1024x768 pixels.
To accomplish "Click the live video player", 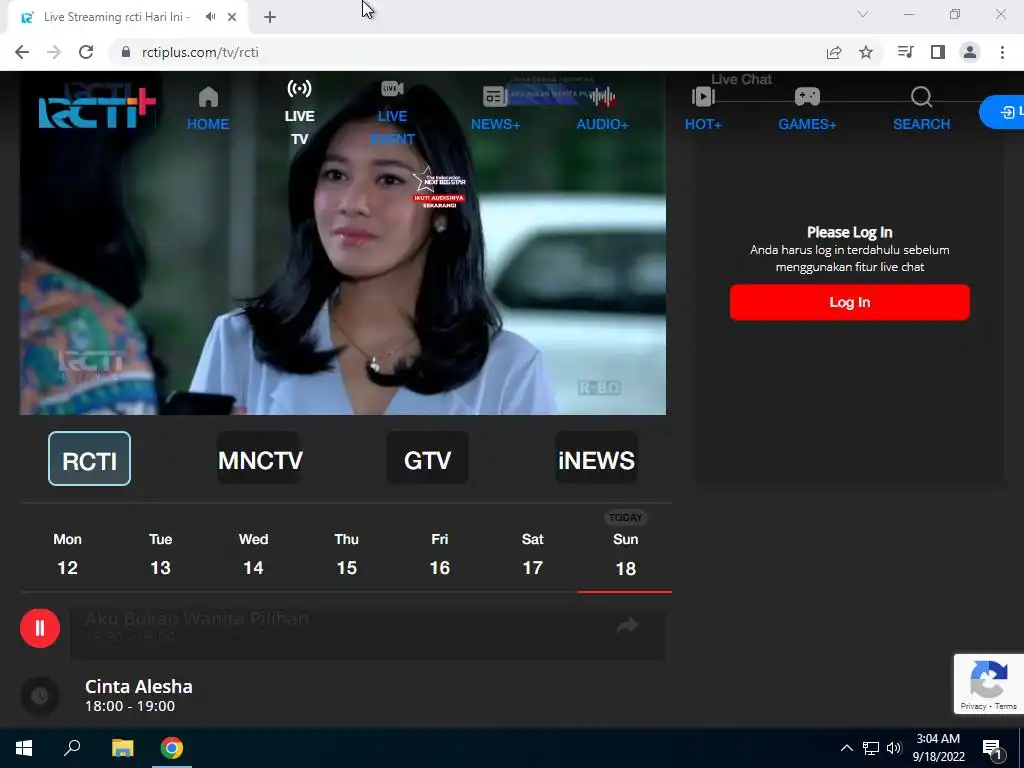I will (x=343, y=243).
